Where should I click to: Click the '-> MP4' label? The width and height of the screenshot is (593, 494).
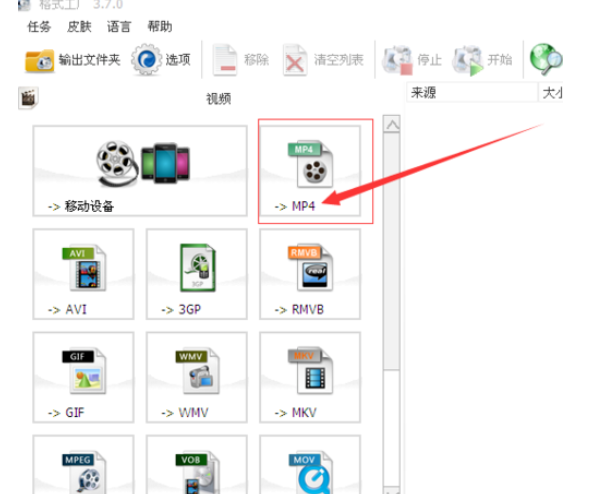(x=295, y=207)
